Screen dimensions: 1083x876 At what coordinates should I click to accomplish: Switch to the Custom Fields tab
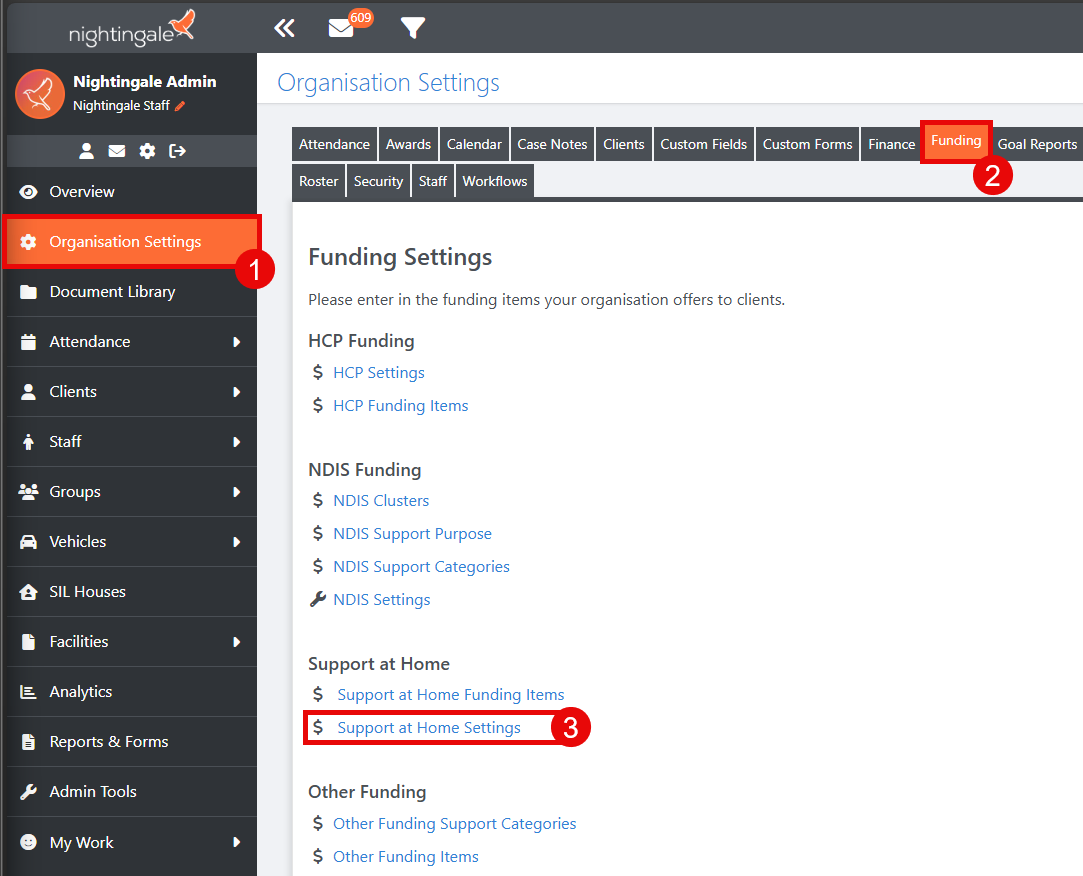pos(704,144)
